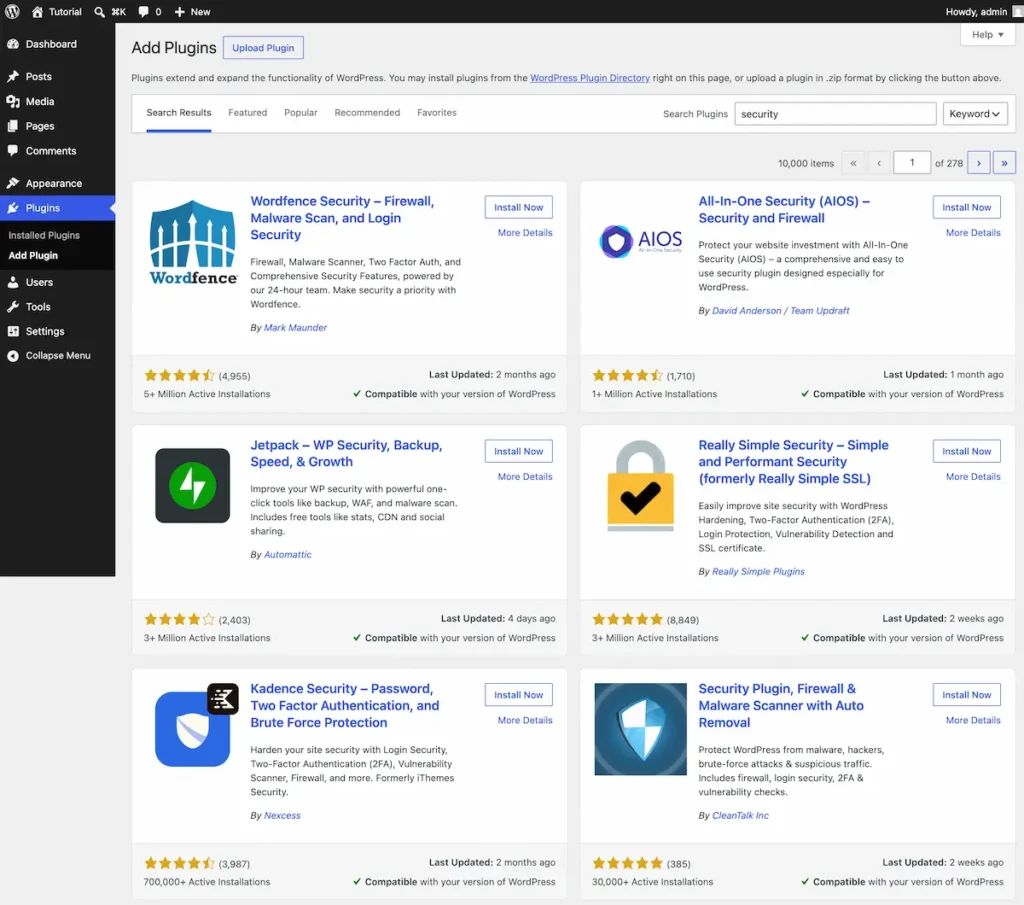Viewport: 1024px width, 905px height.
Task: Click the Jetpack – WP Security title
Action: coord(346,453)
